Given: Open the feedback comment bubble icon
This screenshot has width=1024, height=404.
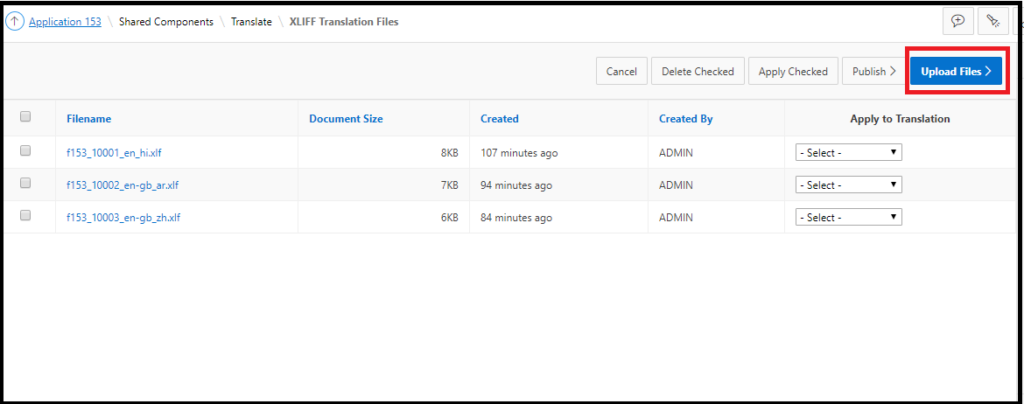Looking at the screenshot, I should (957, 22).
